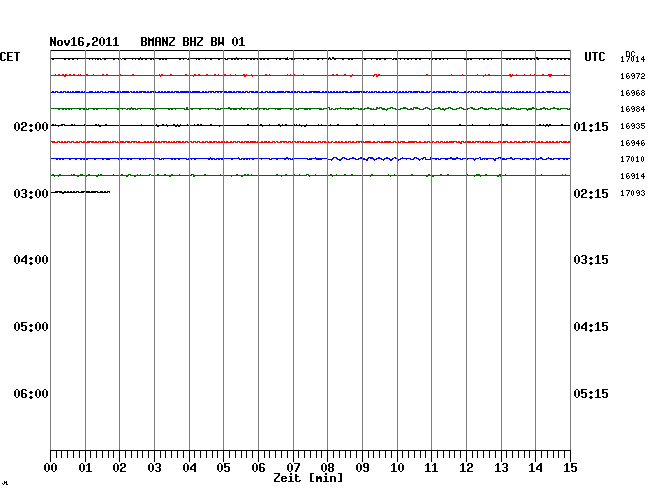This screenshot has height=494, width=650.
Task: Click the 01:15 UTC time label
Action: click(591, 127)
